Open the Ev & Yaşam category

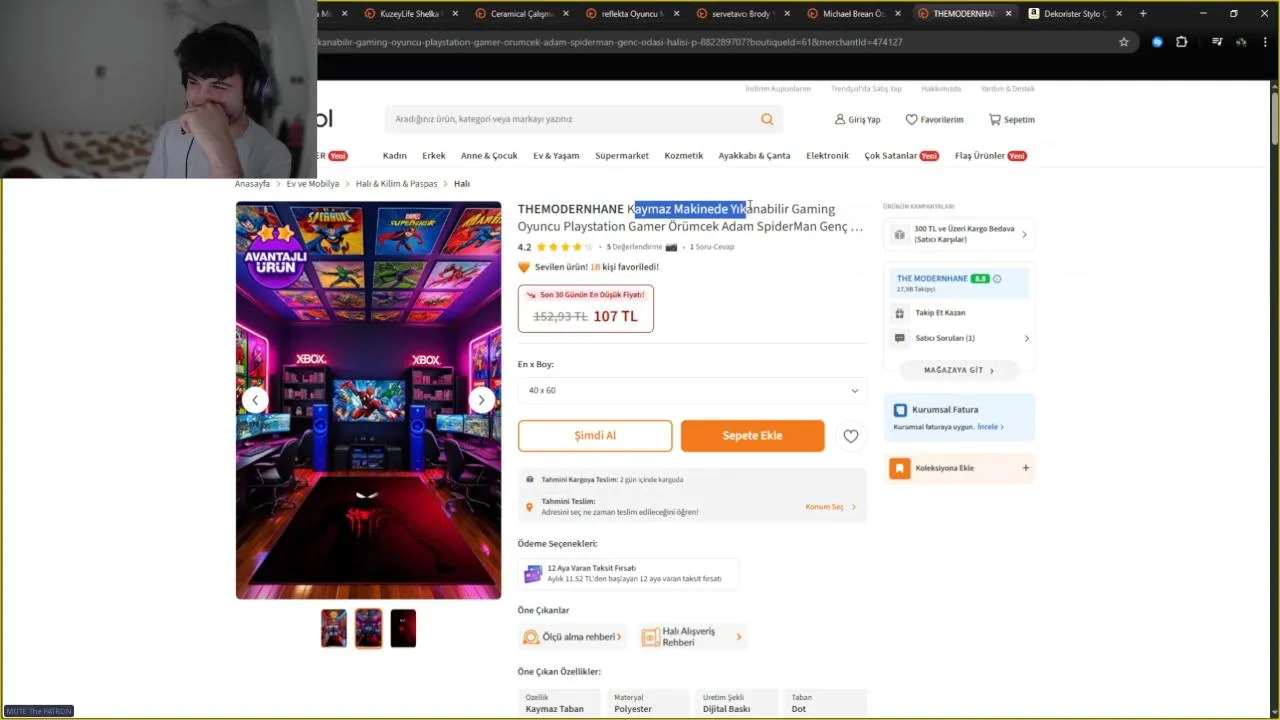pos(556,156)
